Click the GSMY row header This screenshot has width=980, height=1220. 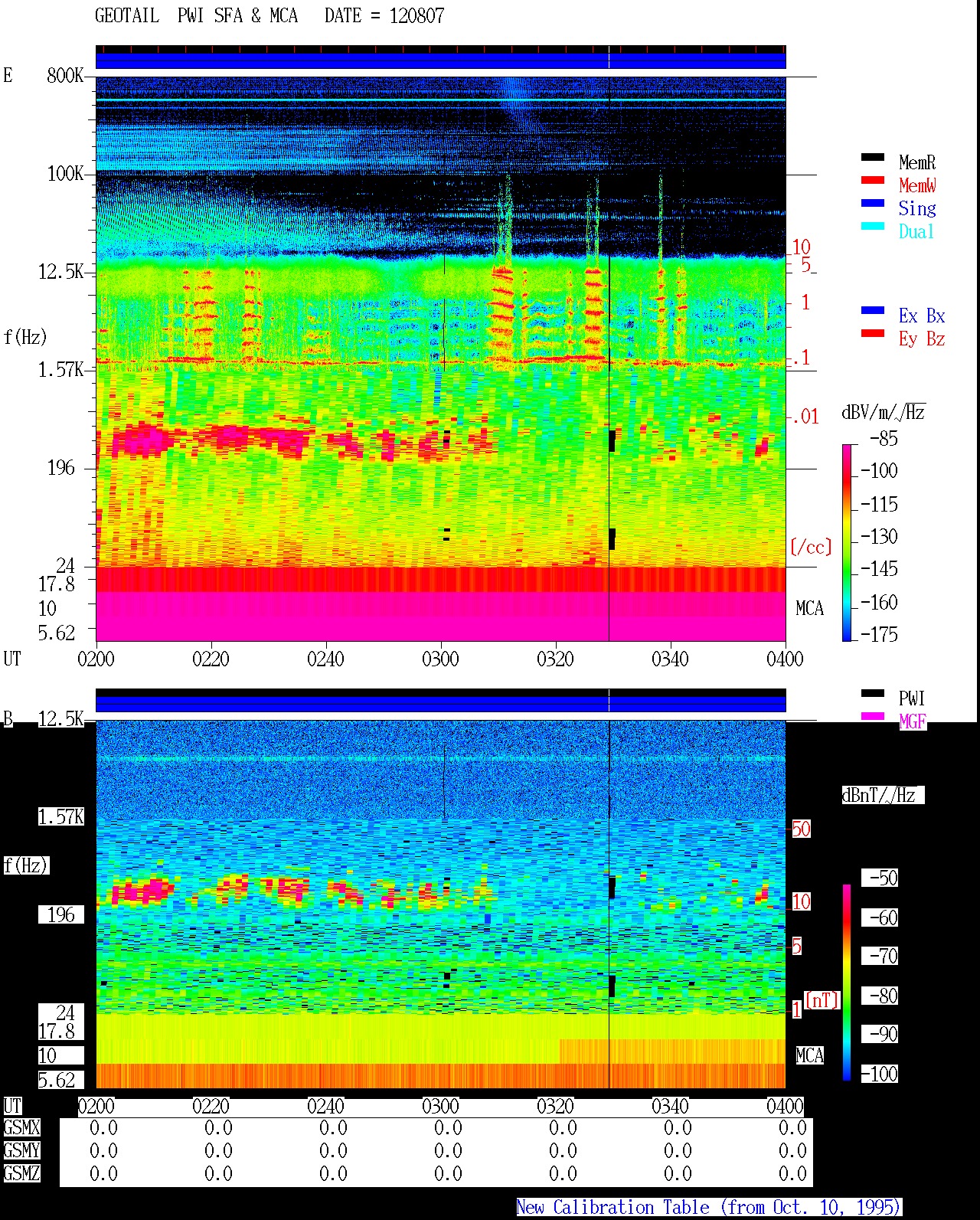tap(21, 1150)
